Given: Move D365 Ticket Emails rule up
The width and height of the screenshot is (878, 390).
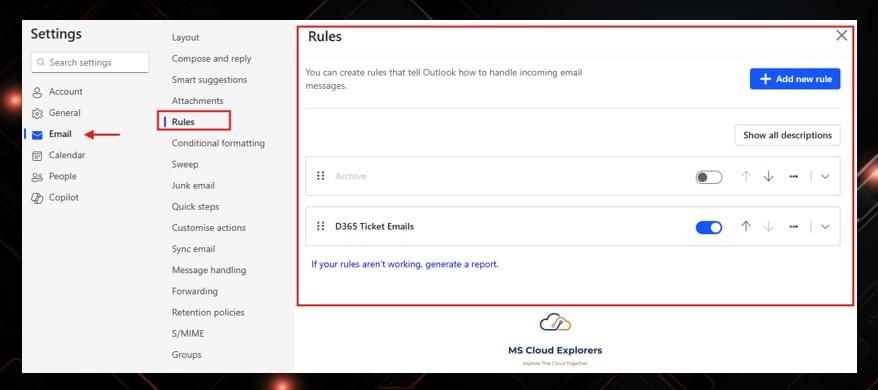Looking at the screenshot, I should 745,226.
